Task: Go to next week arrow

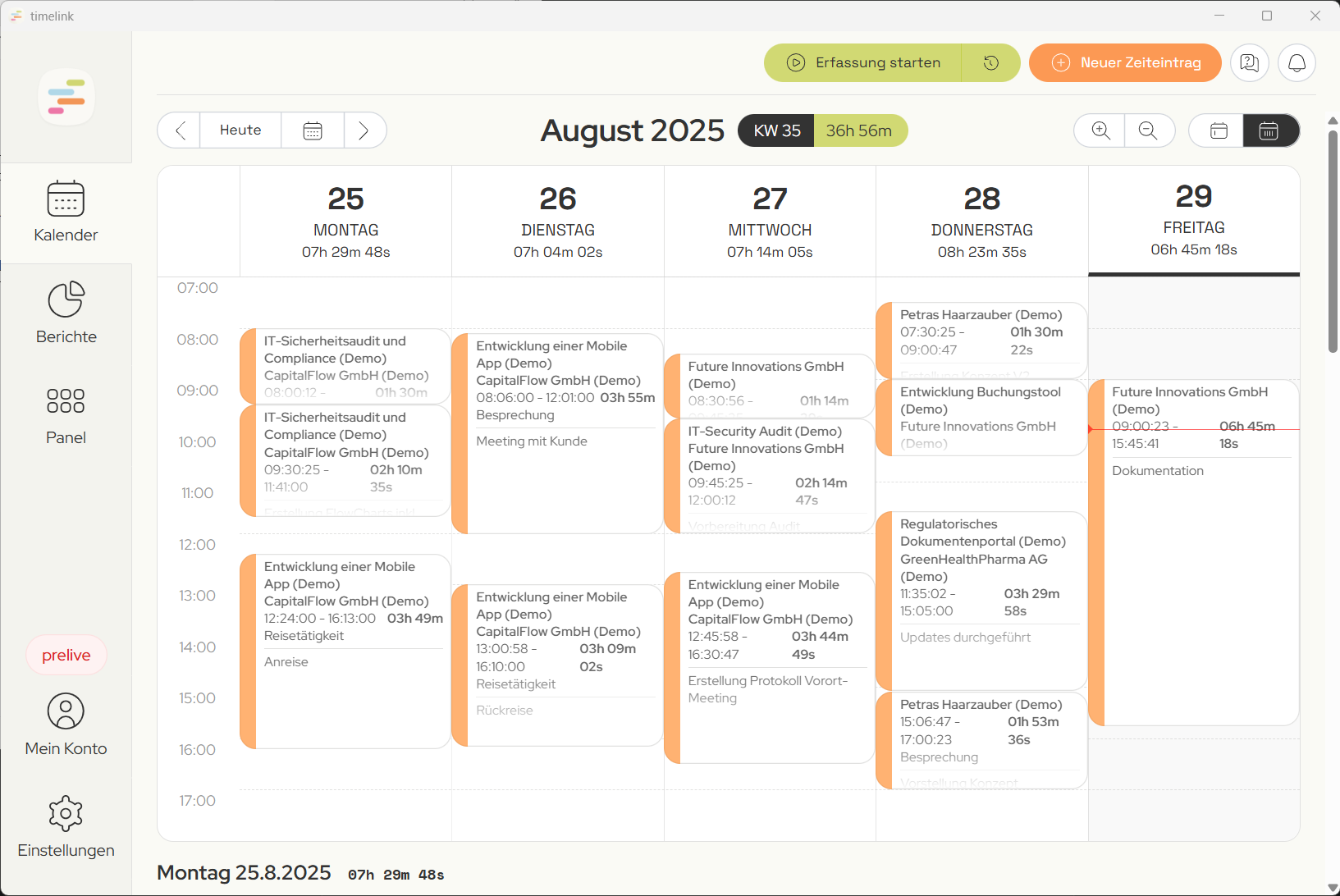Action: pos(364,130)
